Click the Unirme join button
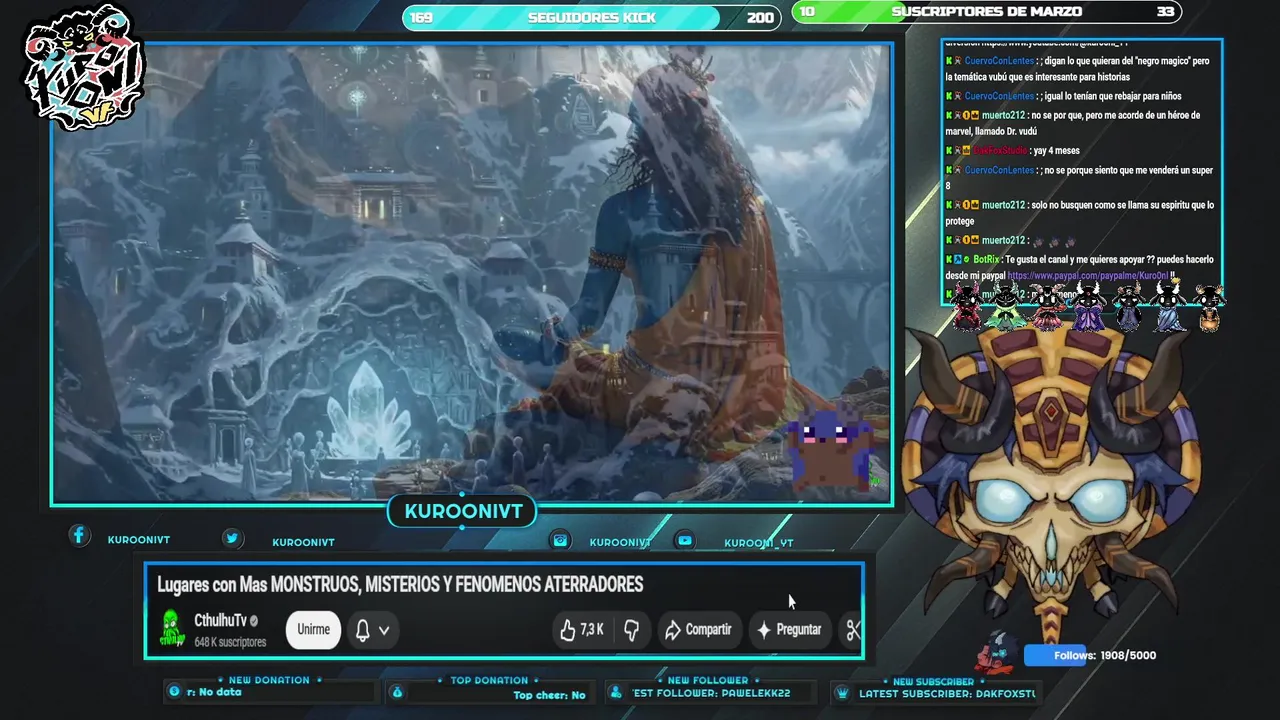1280x720 pixels. pos(313,630)
